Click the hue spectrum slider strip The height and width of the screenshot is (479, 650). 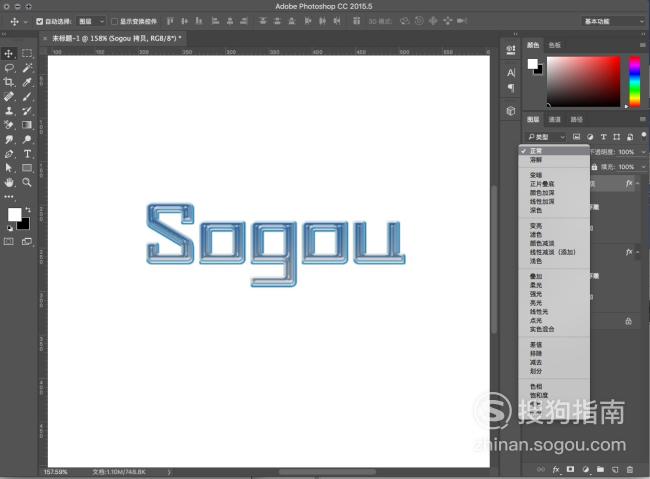635,82
